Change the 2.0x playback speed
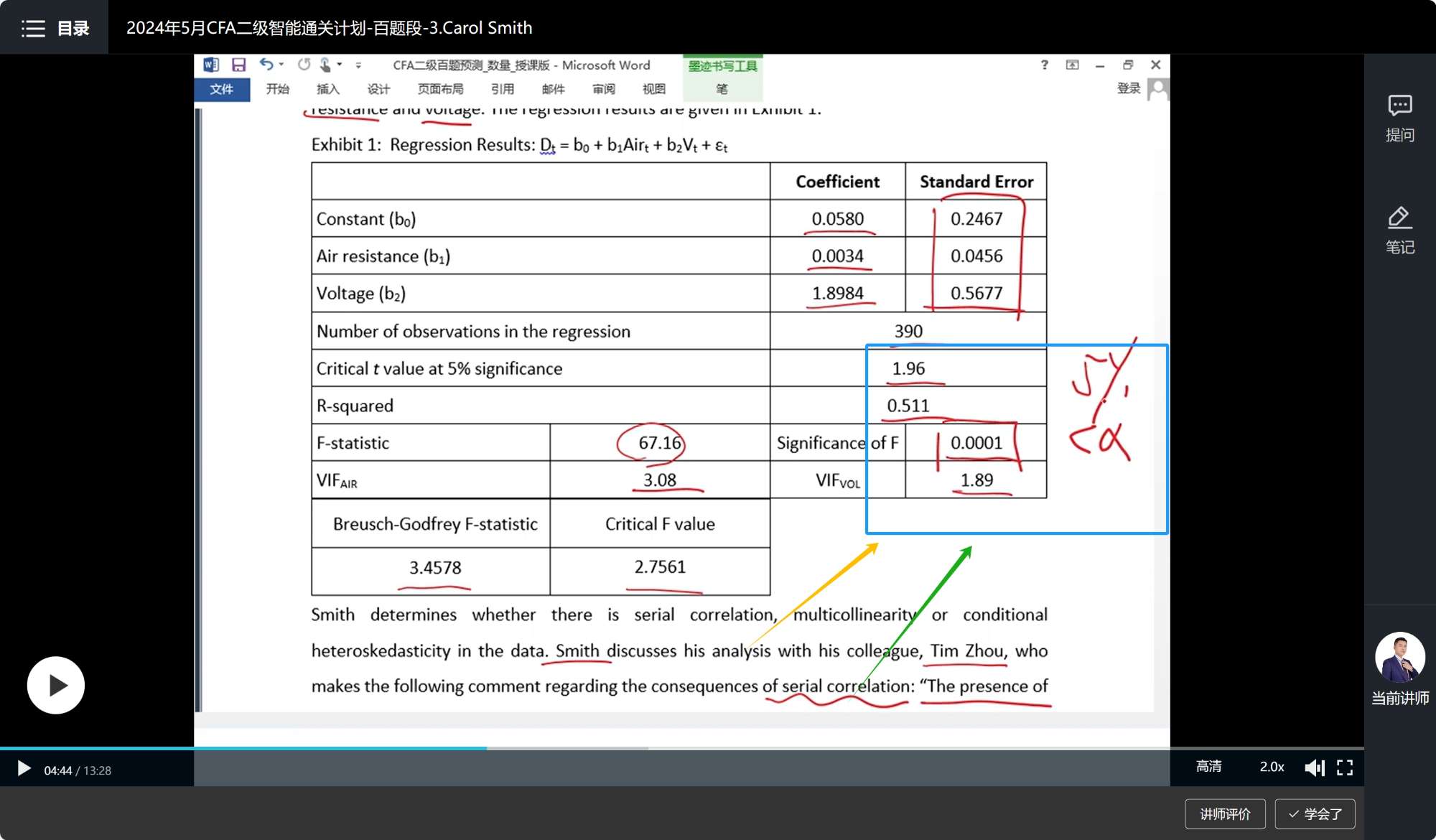 point(1271,767)
